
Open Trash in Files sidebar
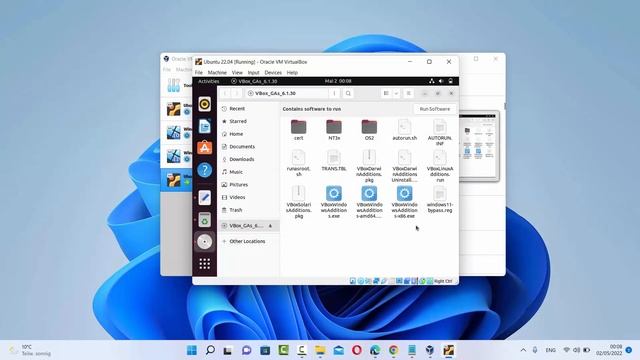click(249, 210)
